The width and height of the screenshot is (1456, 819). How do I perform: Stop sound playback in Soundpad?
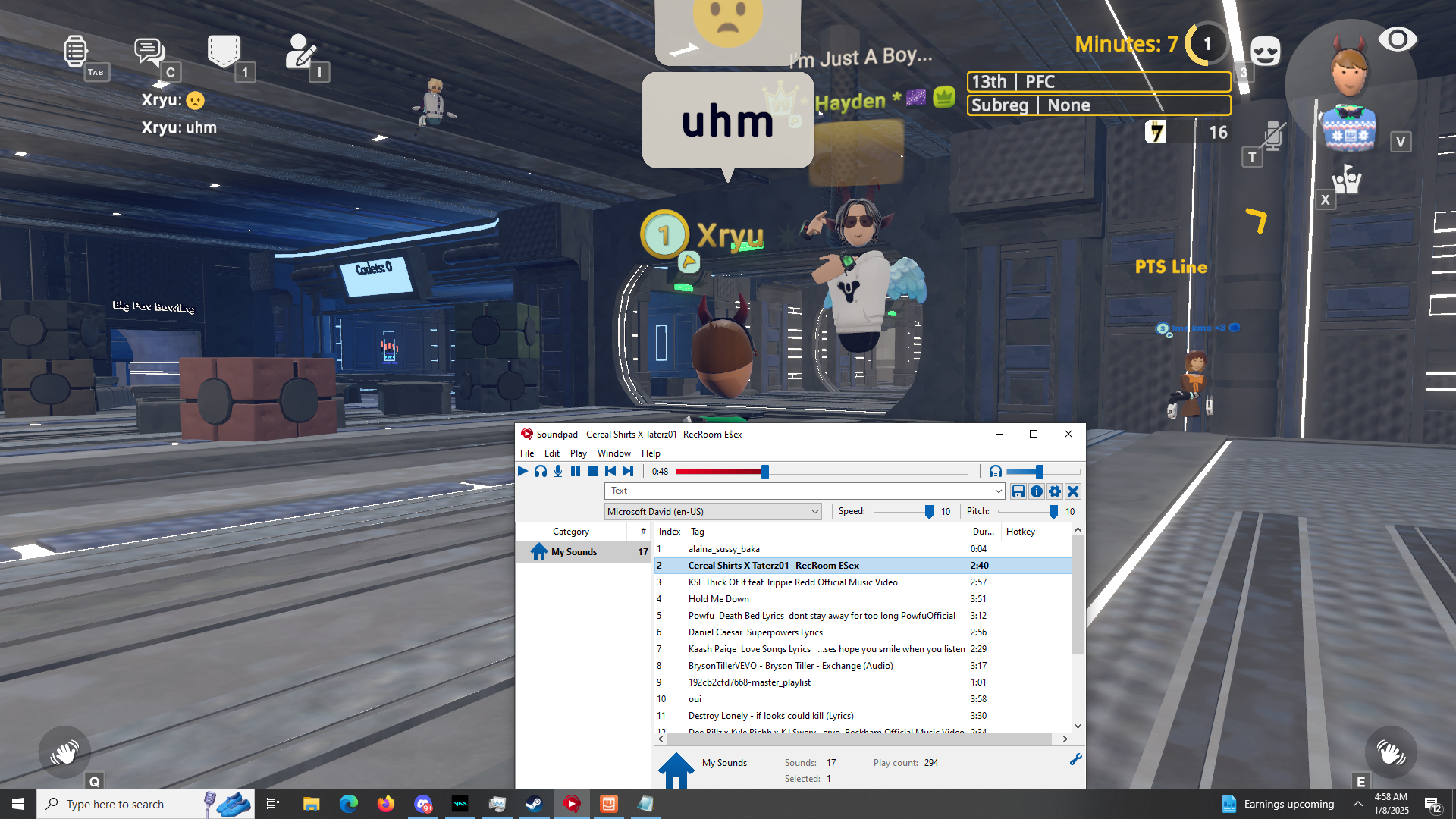pyautogui.click(x=593, y=471)
